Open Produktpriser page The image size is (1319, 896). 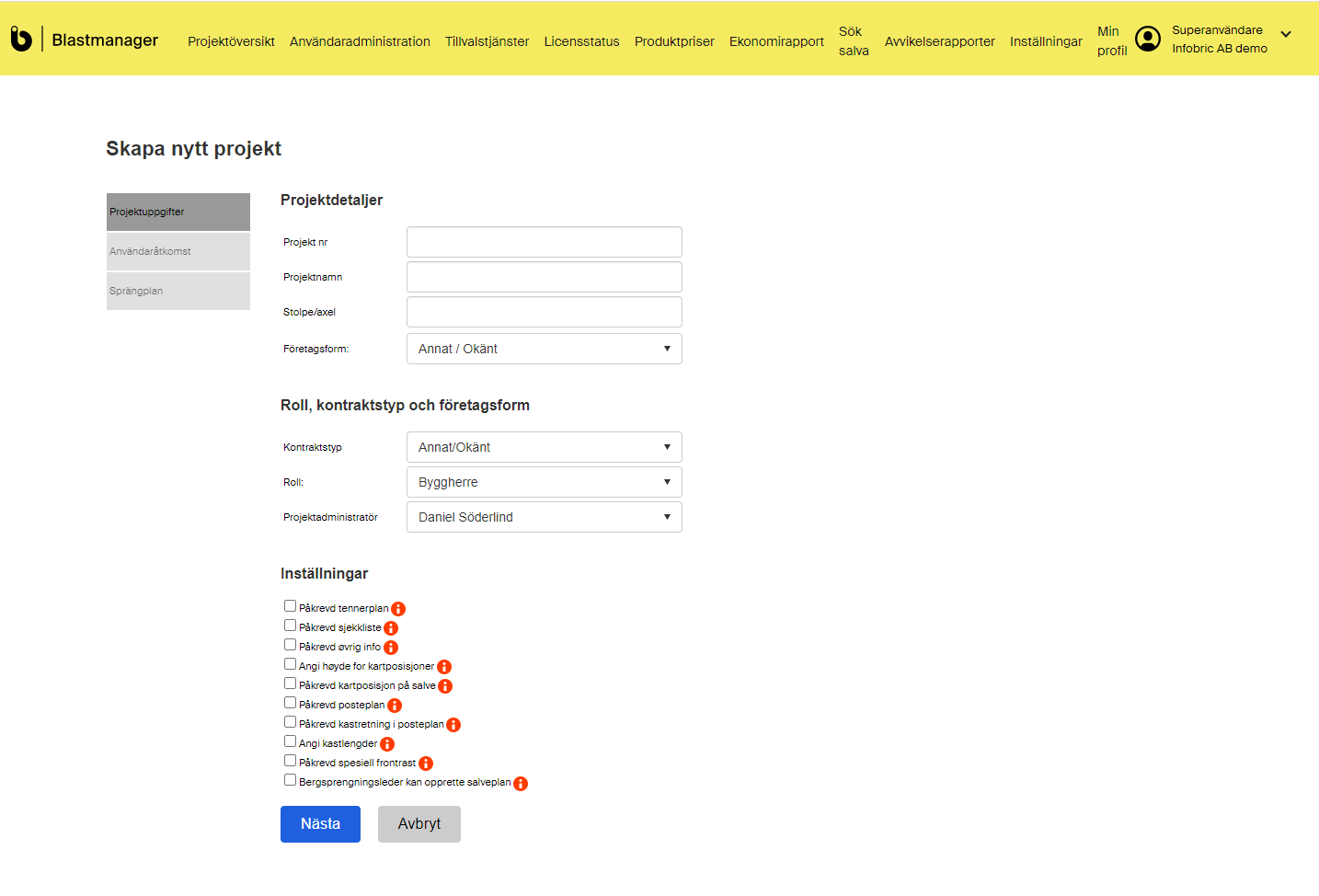pyautogui.click(x=674, y=41)
